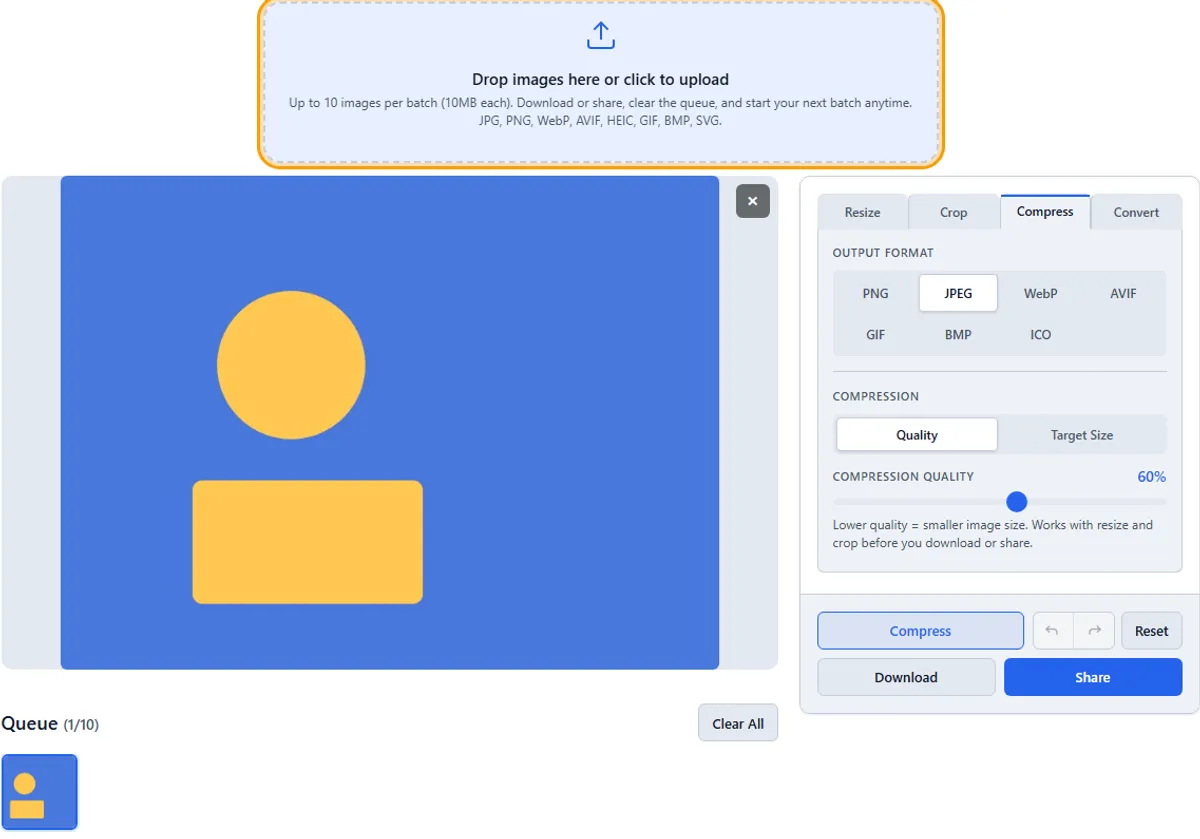
Task: Click the Queue (1/10) heading
Action: 50,724
